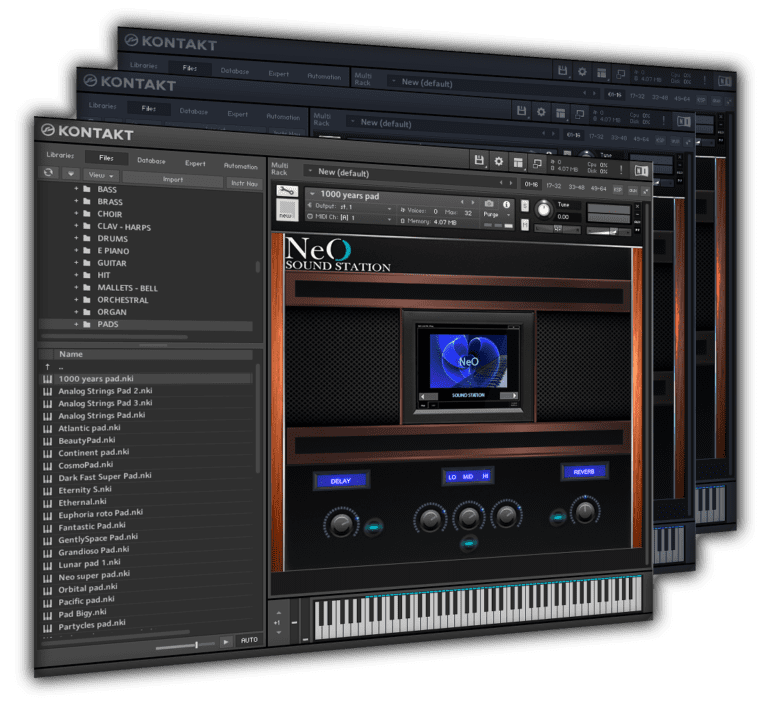
Task: Switch to the Expert tab in front window
Action: [195, 163]
